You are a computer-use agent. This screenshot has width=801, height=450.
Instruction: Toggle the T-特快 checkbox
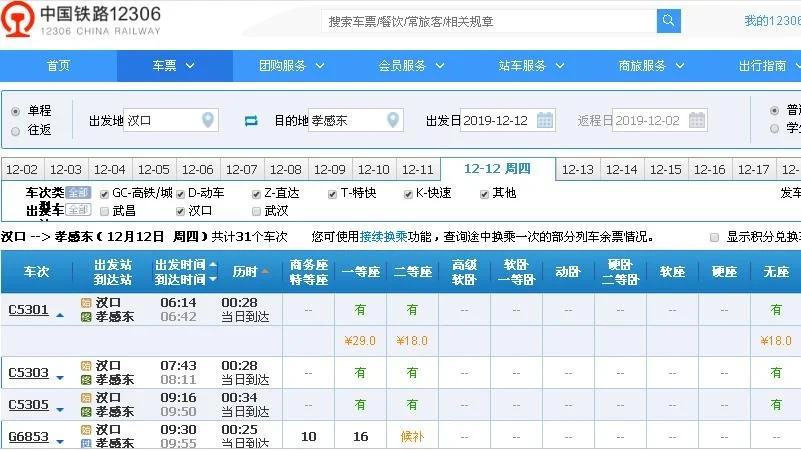(333, 194)
